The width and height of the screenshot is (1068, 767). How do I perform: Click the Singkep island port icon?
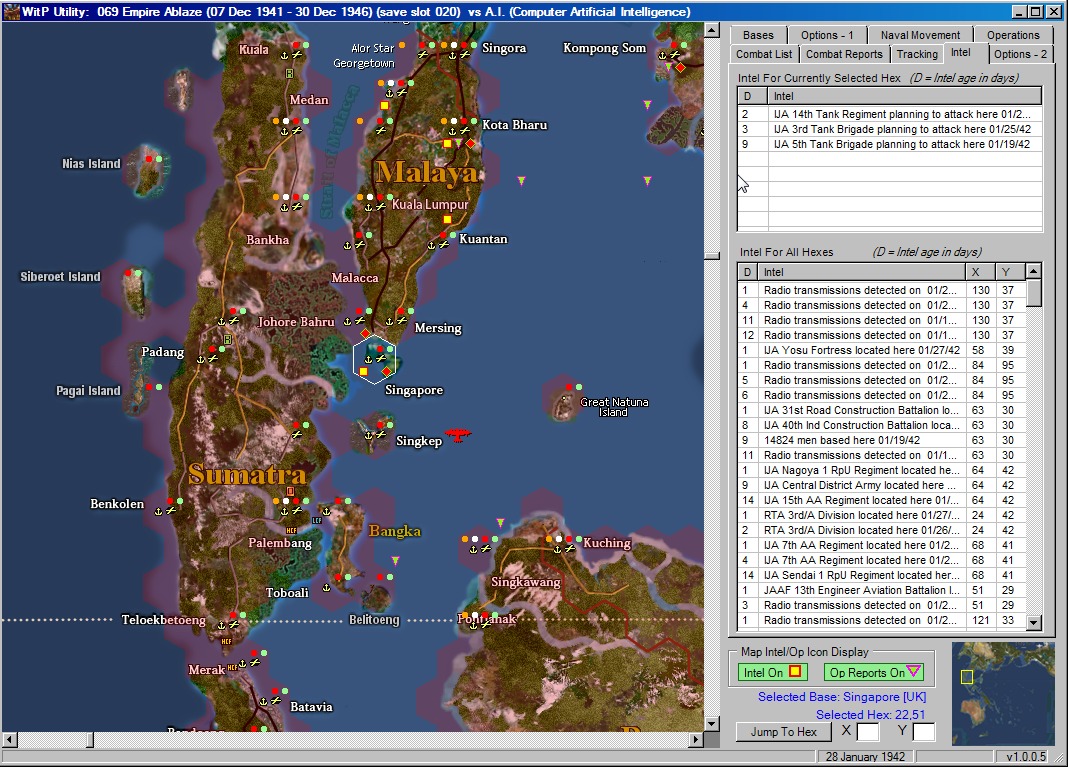point(369,434)
